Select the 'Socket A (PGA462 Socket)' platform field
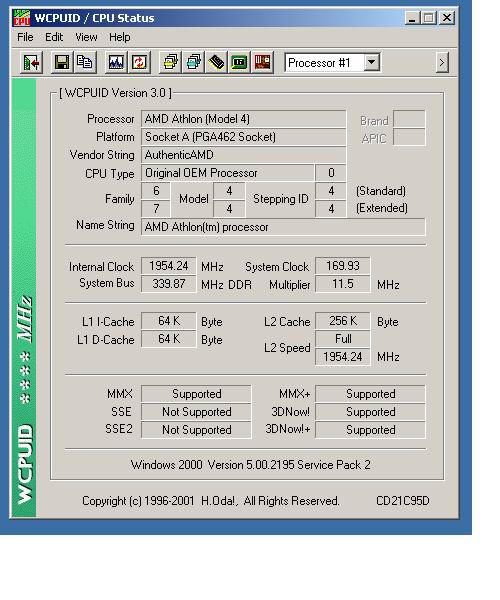Image resolution: width=500 pixels, height=600 pixels. point(244,137)
